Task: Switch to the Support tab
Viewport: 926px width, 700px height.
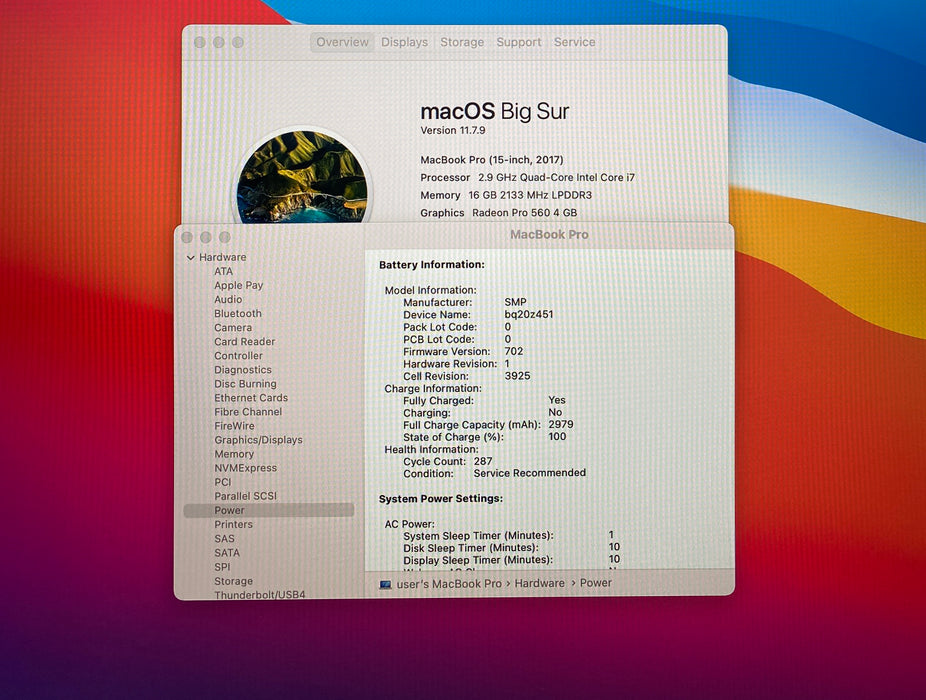Action: pos(519,43)
